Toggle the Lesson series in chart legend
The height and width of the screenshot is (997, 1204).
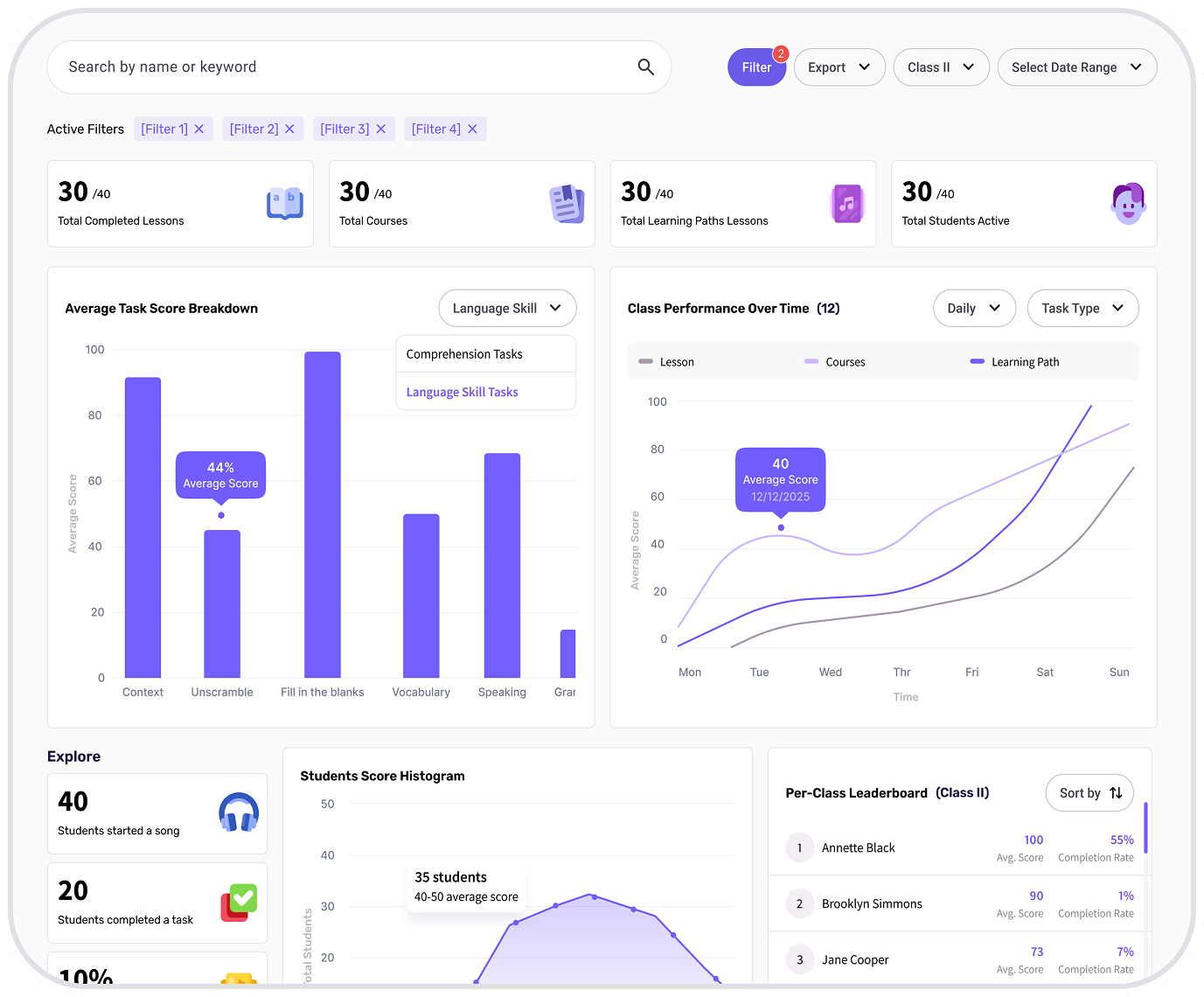coord(667,362)
